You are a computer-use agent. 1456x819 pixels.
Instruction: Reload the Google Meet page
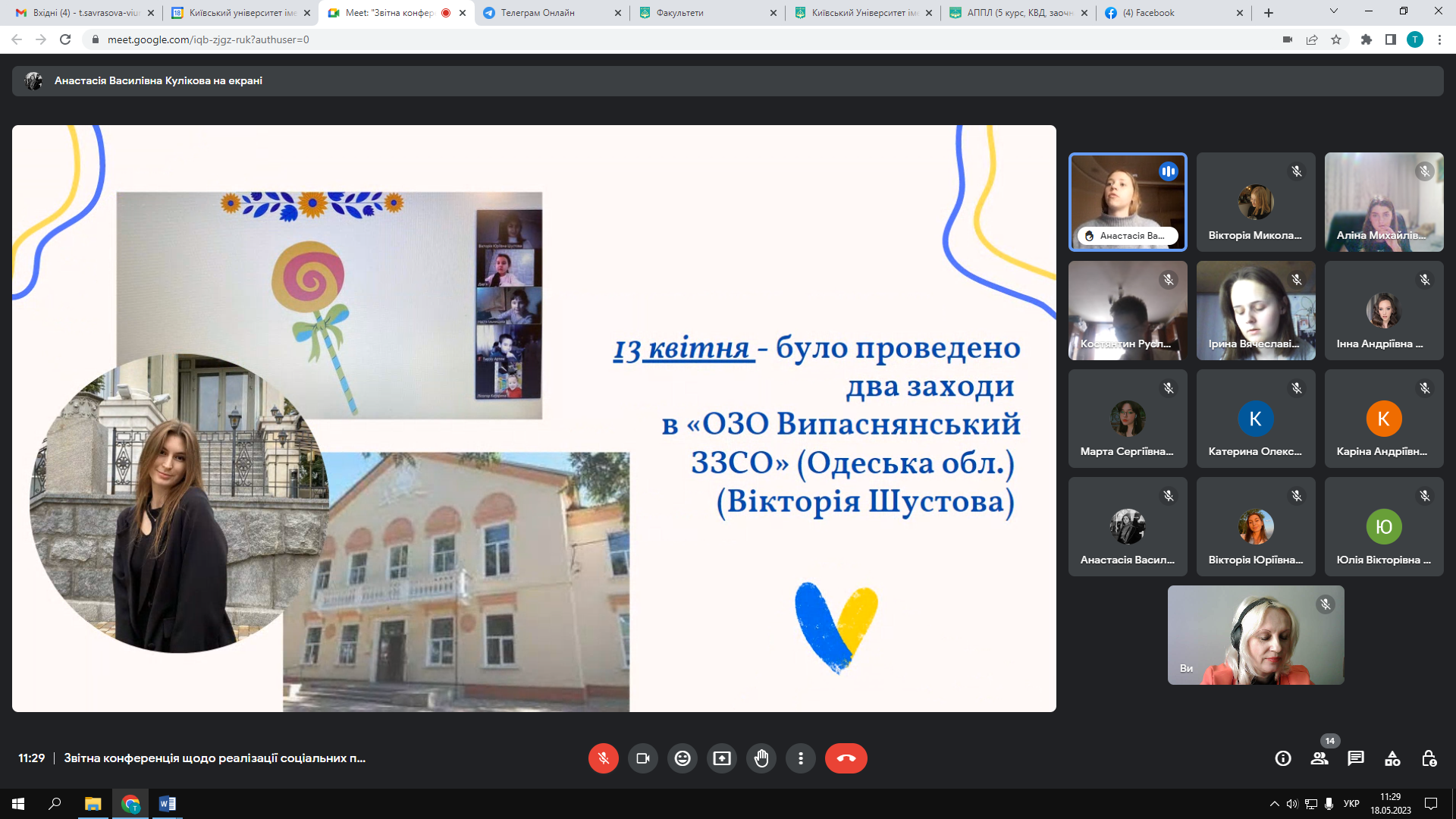(x=65, y=39)
